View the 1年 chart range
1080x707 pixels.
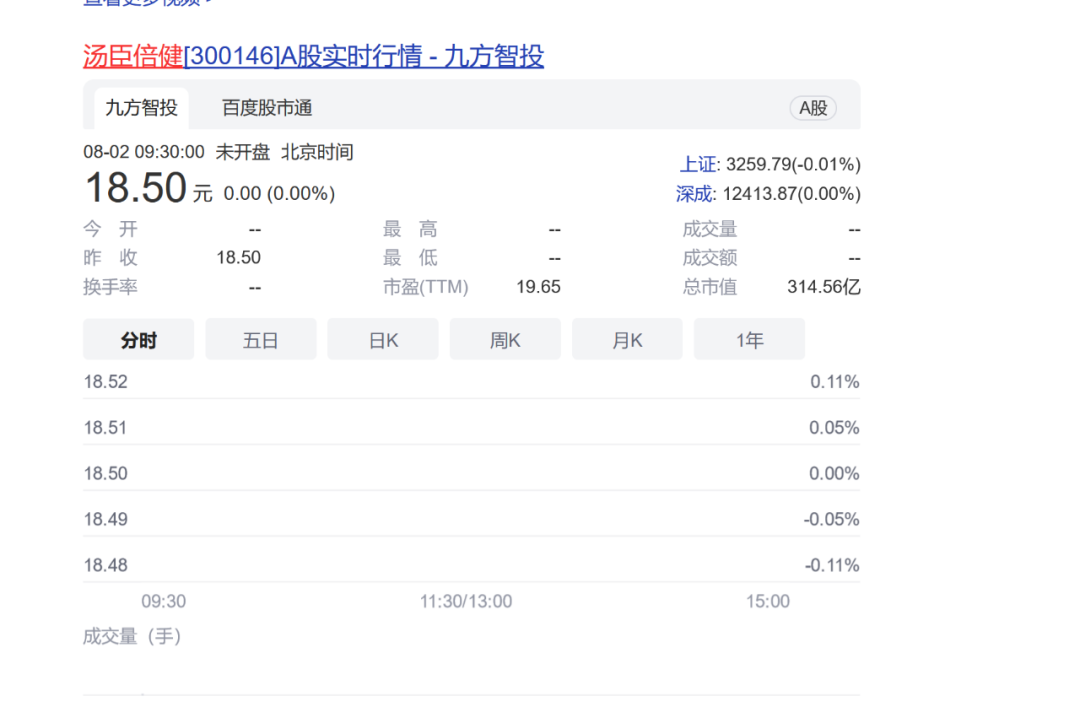pos(749,340)
